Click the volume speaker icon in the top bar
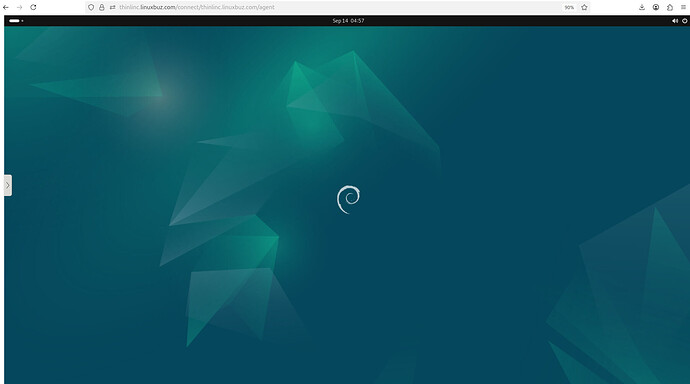Viewport: 690px width, 384px height. 675,21
